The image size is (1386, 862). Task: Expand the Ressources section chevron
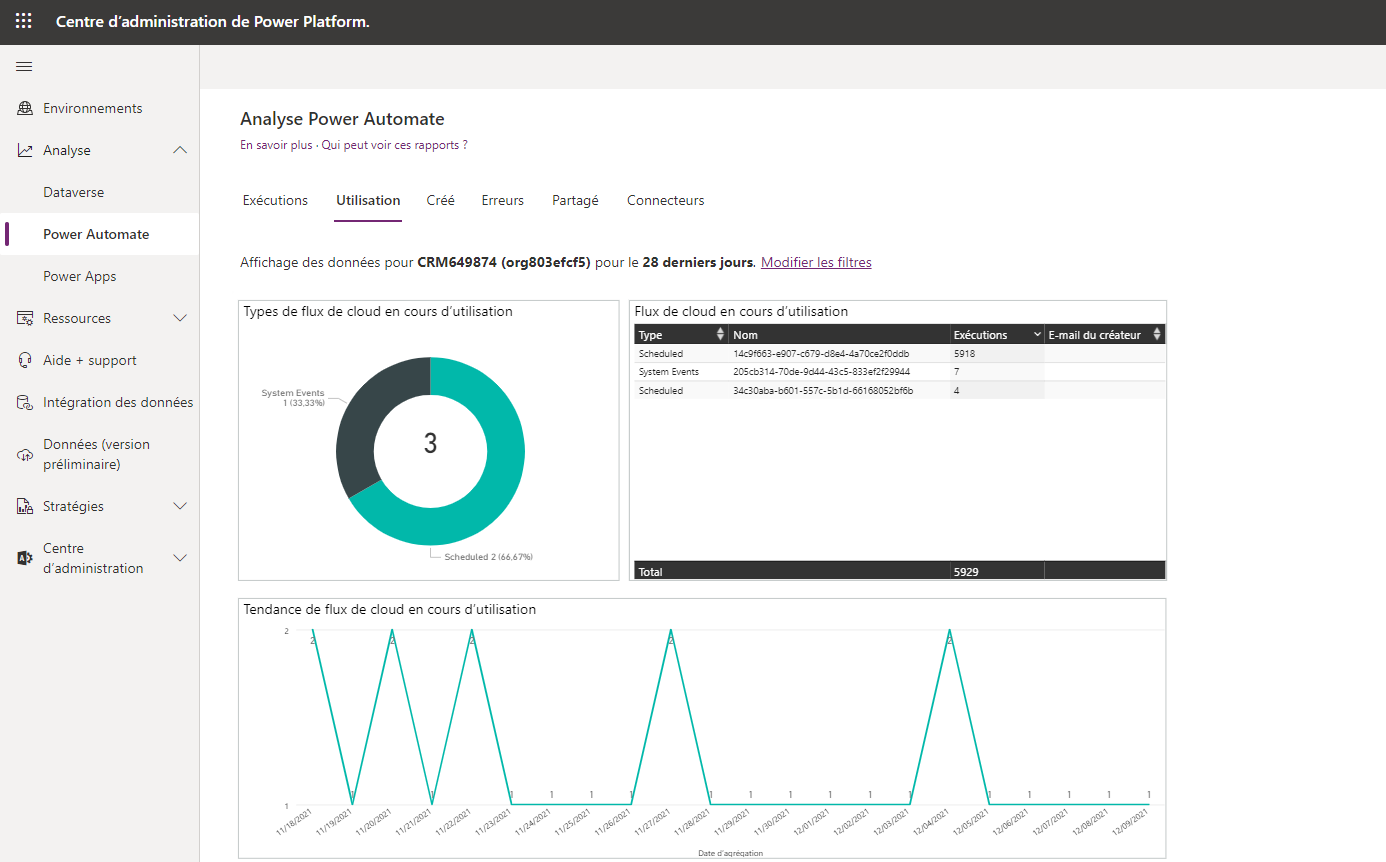(x=180, y=318)
